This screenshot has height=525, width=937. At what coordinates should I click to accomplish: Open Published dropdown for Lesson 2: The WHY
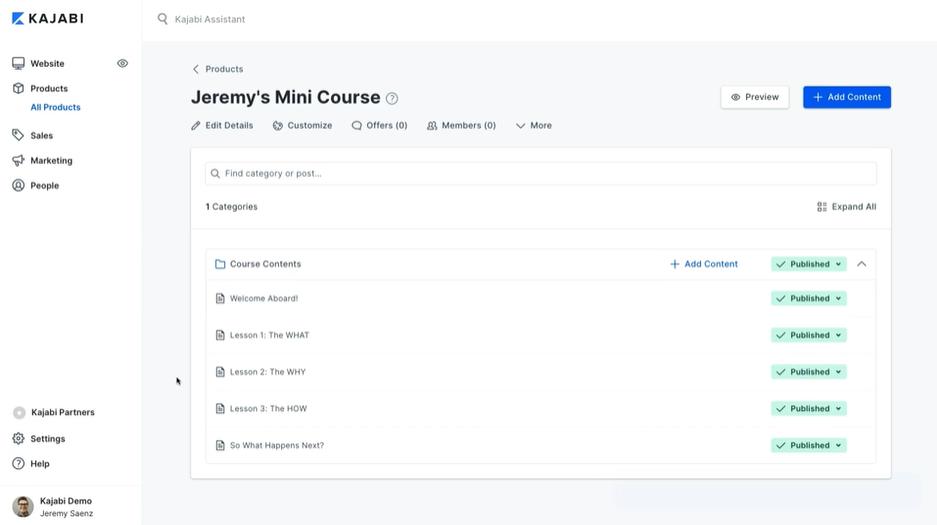point(808,372)
